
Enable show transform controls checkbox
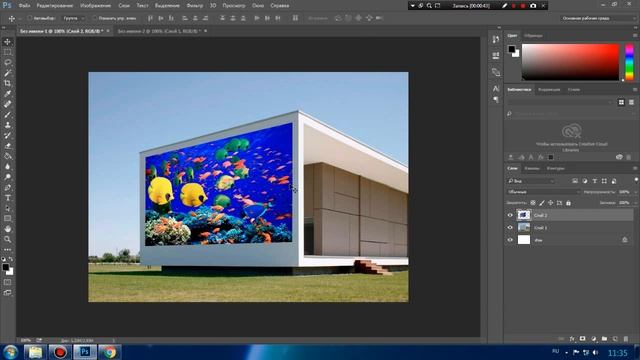[x=95, y=18]
